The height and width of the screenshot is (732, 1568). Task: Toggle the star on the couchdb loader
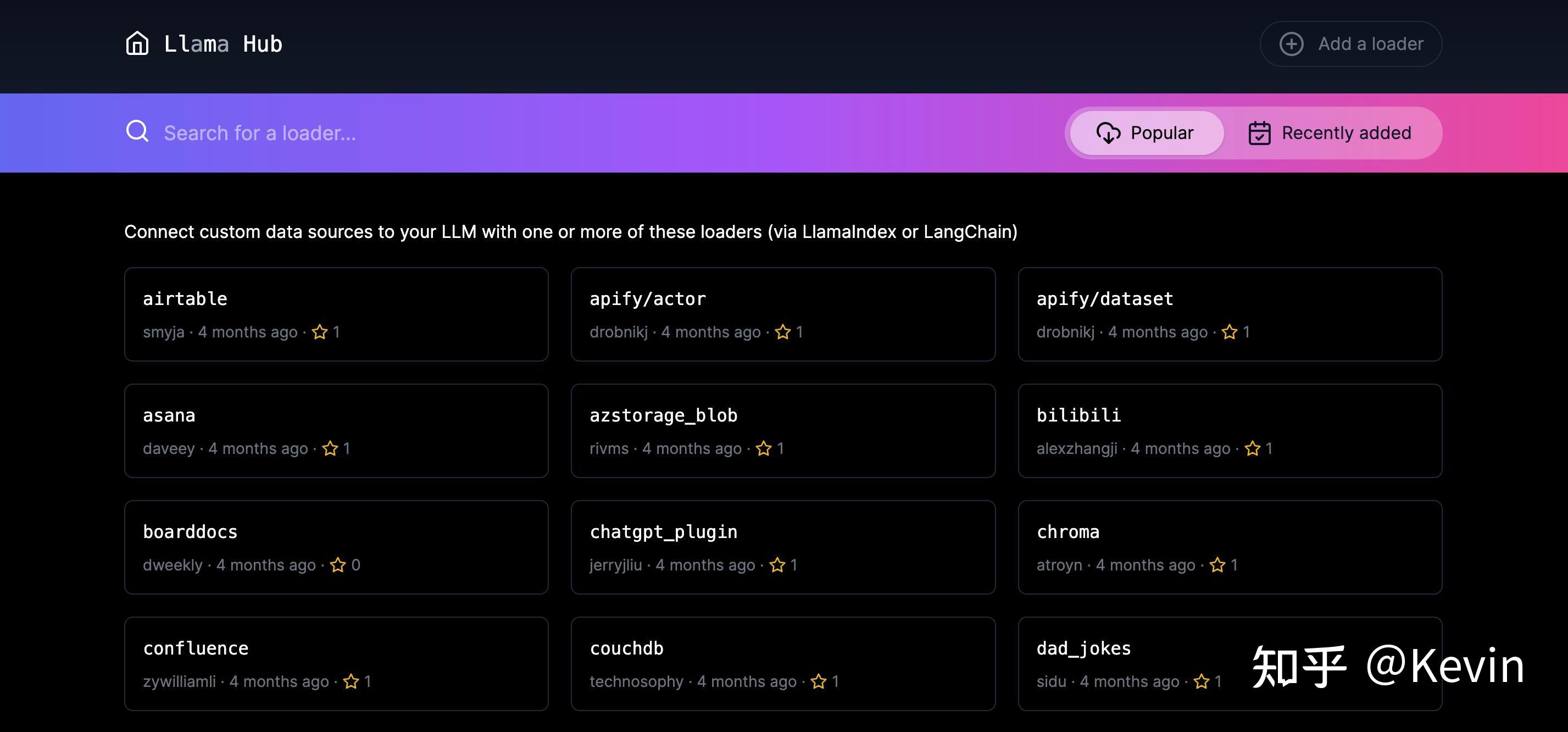point(819,681)
